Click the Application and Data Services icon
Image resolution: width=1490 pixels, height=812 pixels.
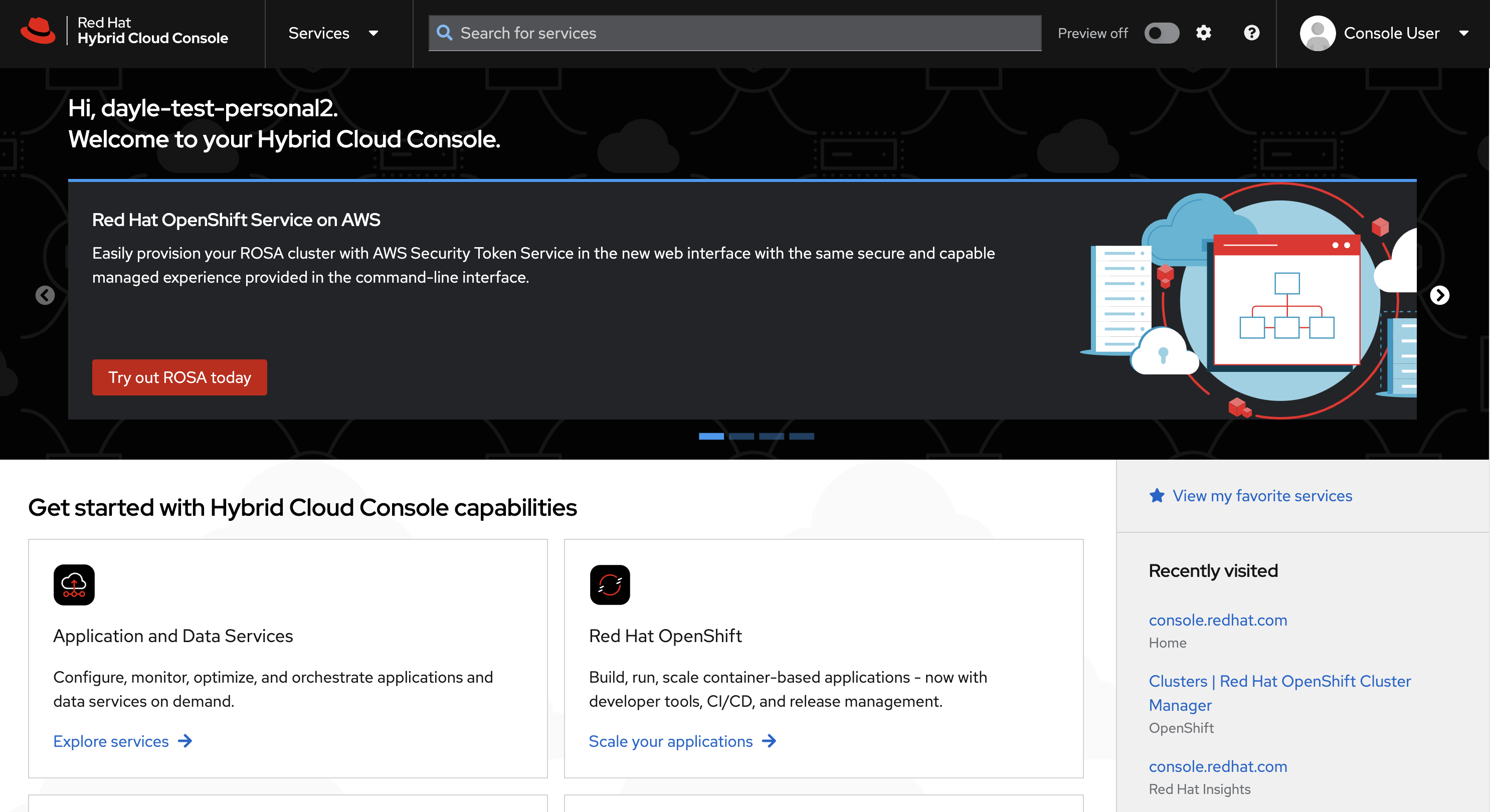[x=74, y=585]
